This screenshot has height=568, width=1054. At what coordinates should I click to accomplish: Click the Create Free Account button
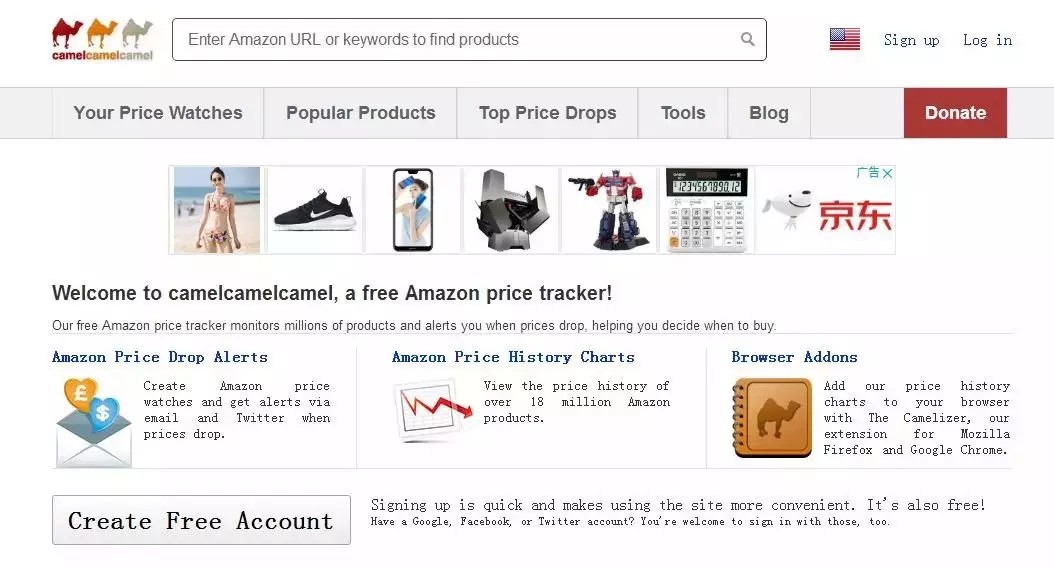pyautogui.click(x=201, y=520)
